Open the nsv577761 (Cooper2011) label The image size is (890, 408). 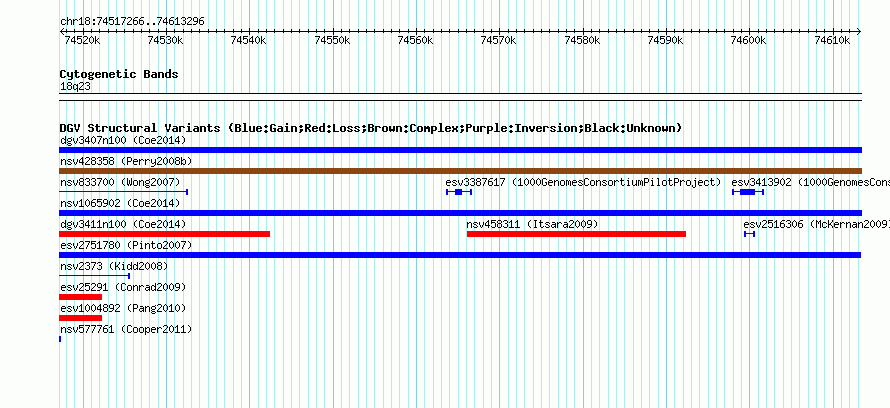pos(126,329)
